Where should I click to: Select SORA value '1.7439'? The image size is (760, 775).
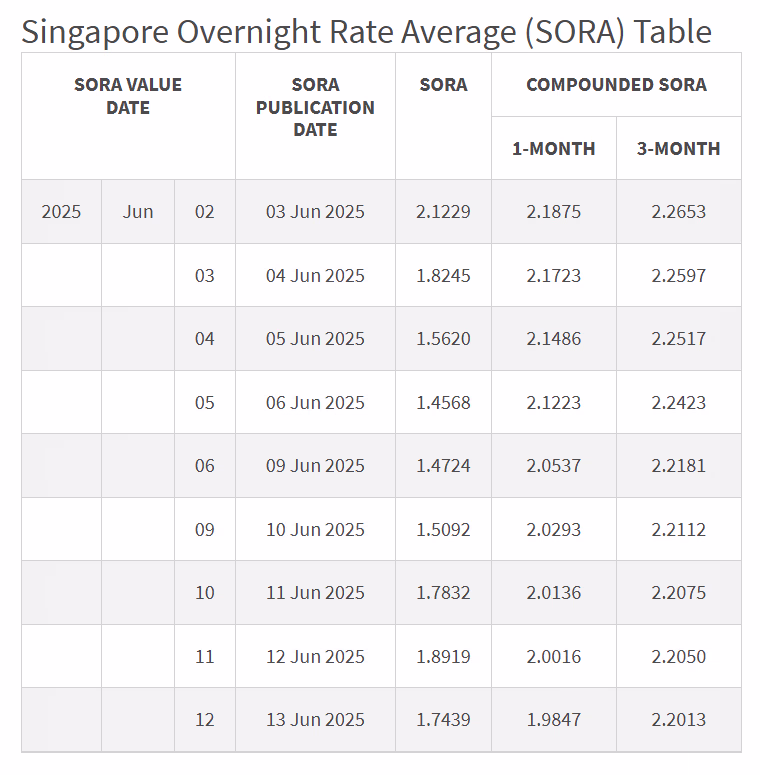(x=443, y=720)
